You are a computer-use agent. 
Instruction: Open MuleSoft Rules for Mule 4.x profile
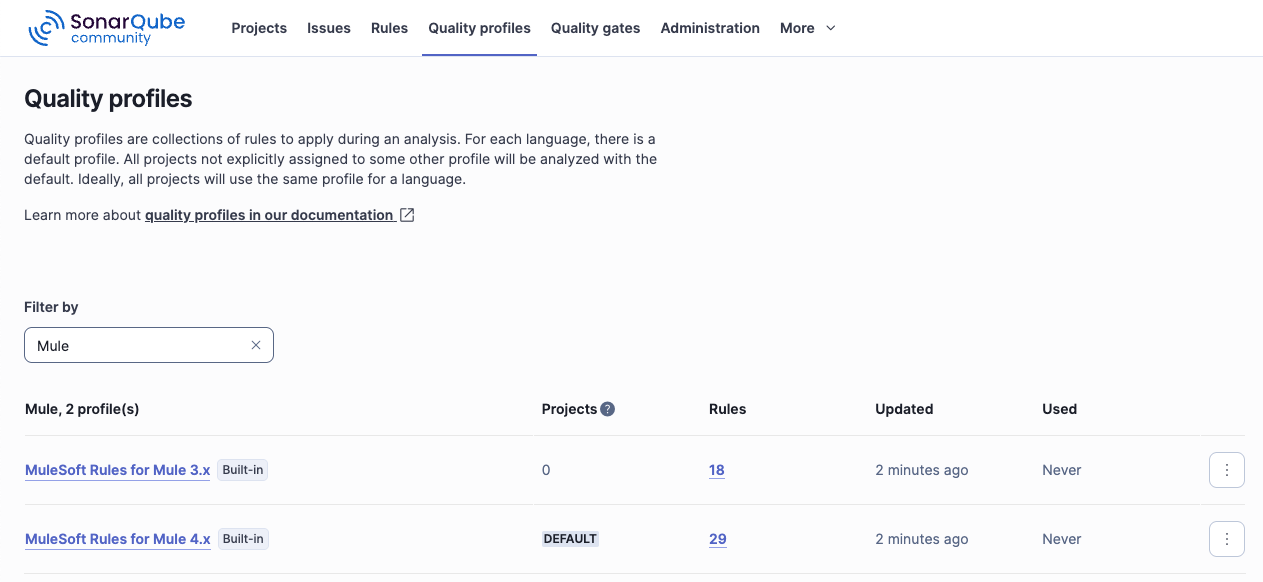click(117, 539)
